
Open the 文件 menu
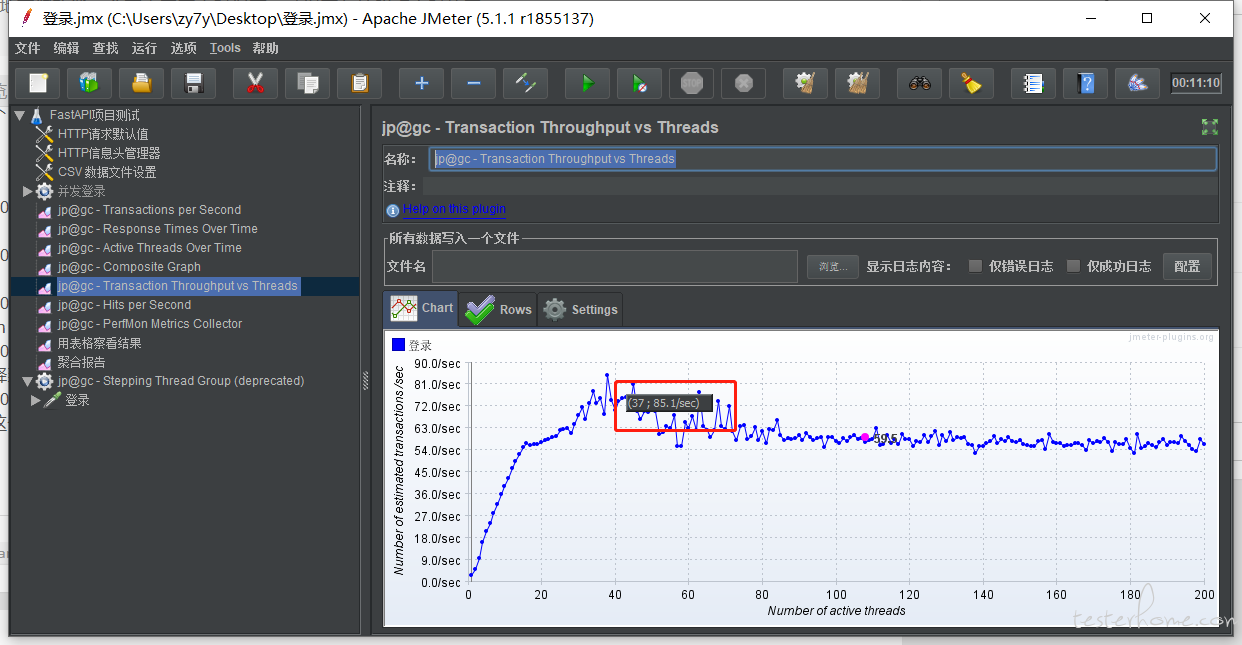coord(27,48)
